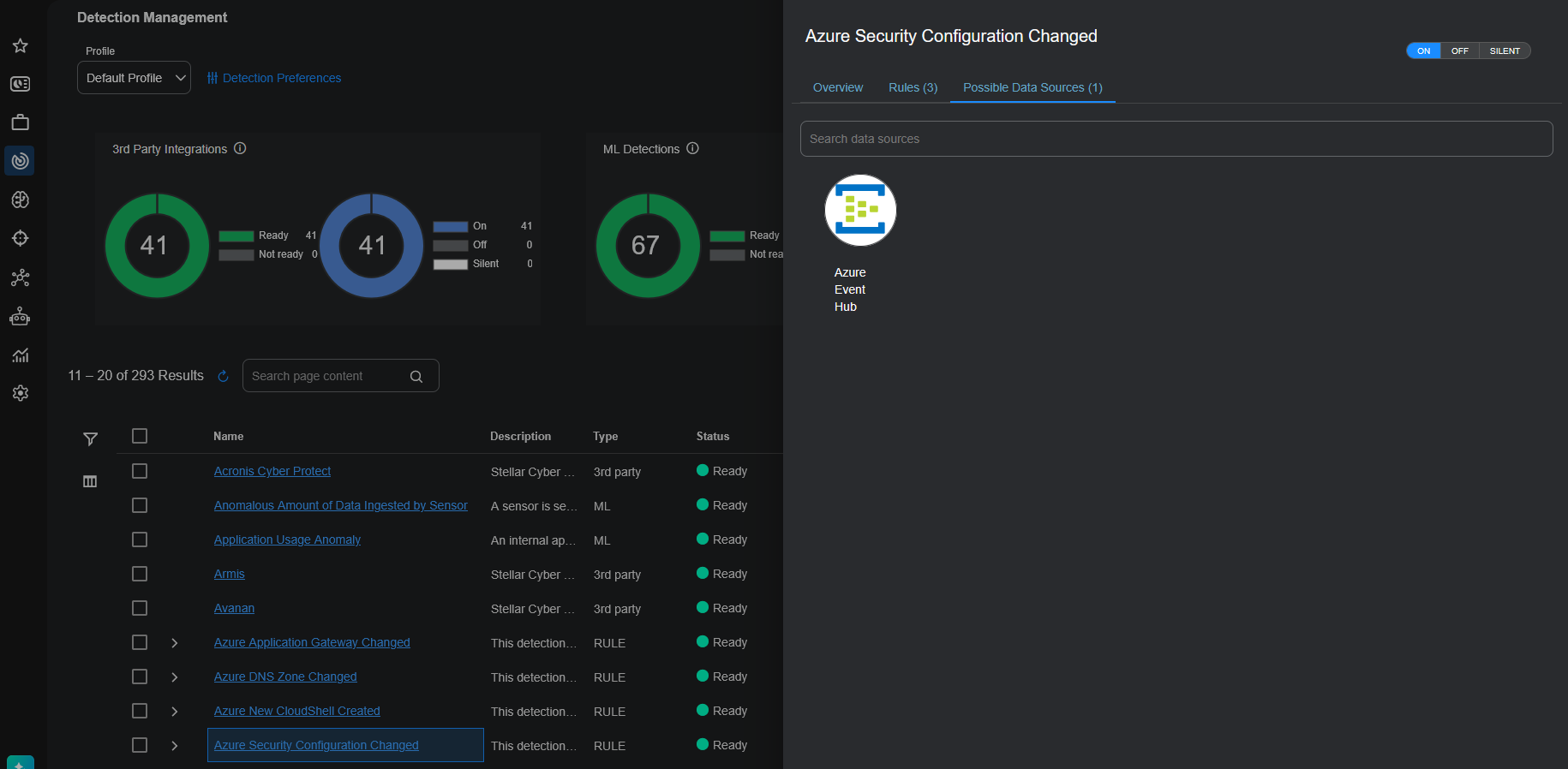
Task: Open the Application Usage Anomaly detection link
Action: pyautogui.click(x=287, y=539)
